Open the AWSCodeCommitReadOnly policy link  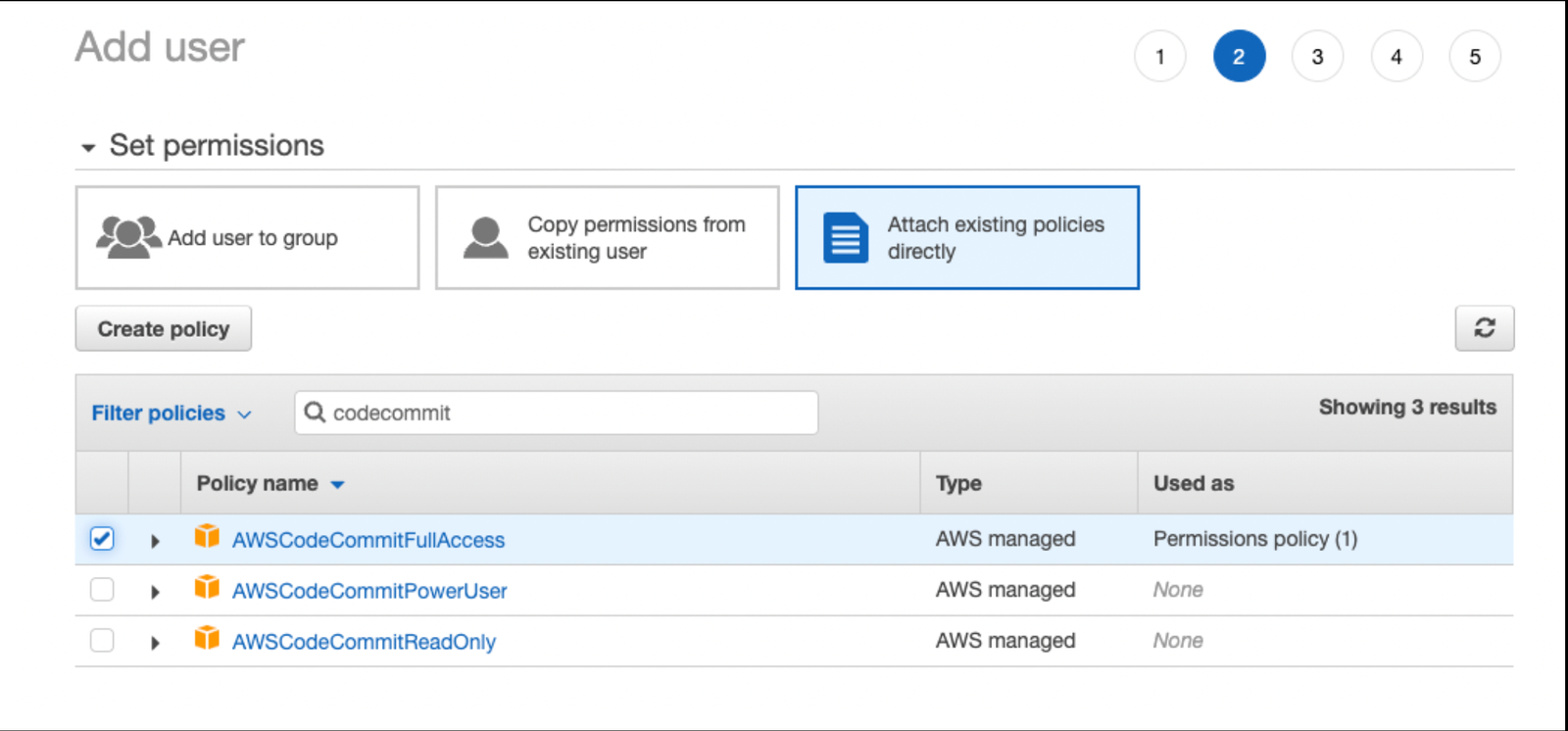point(364,642)
